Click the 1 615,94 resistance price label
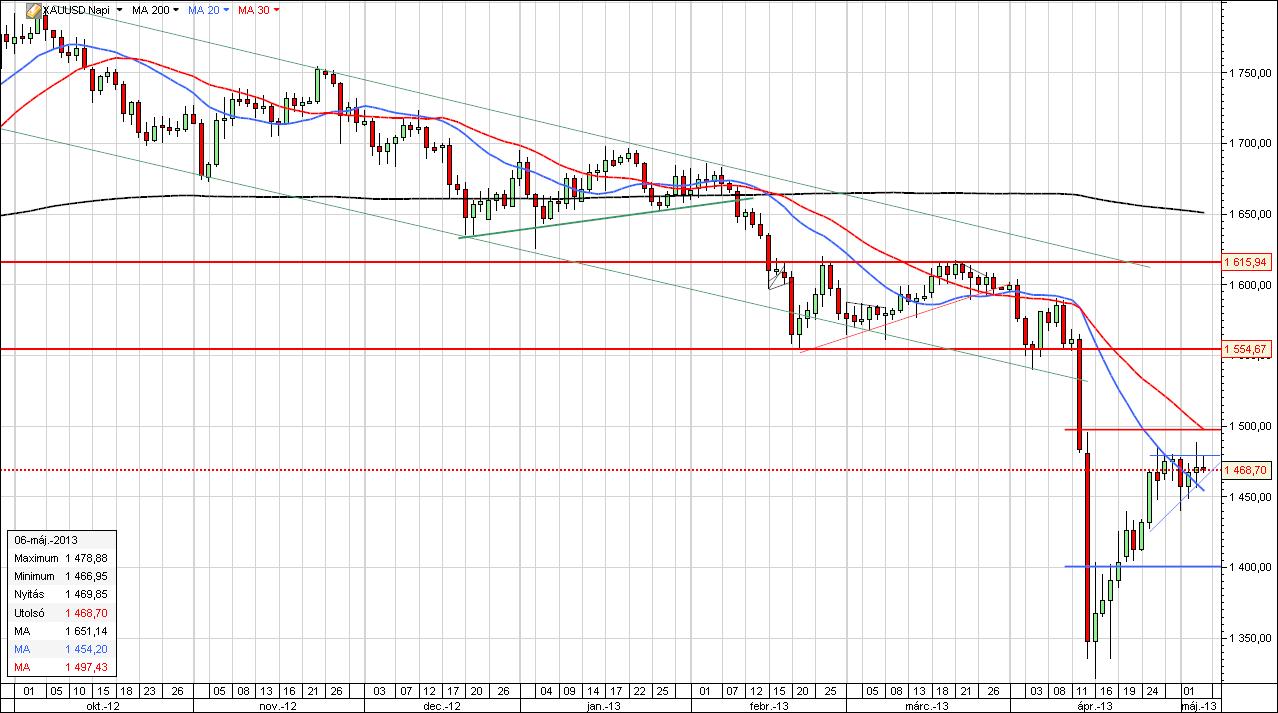The image size is (1278, 713). pos(1245,262)
